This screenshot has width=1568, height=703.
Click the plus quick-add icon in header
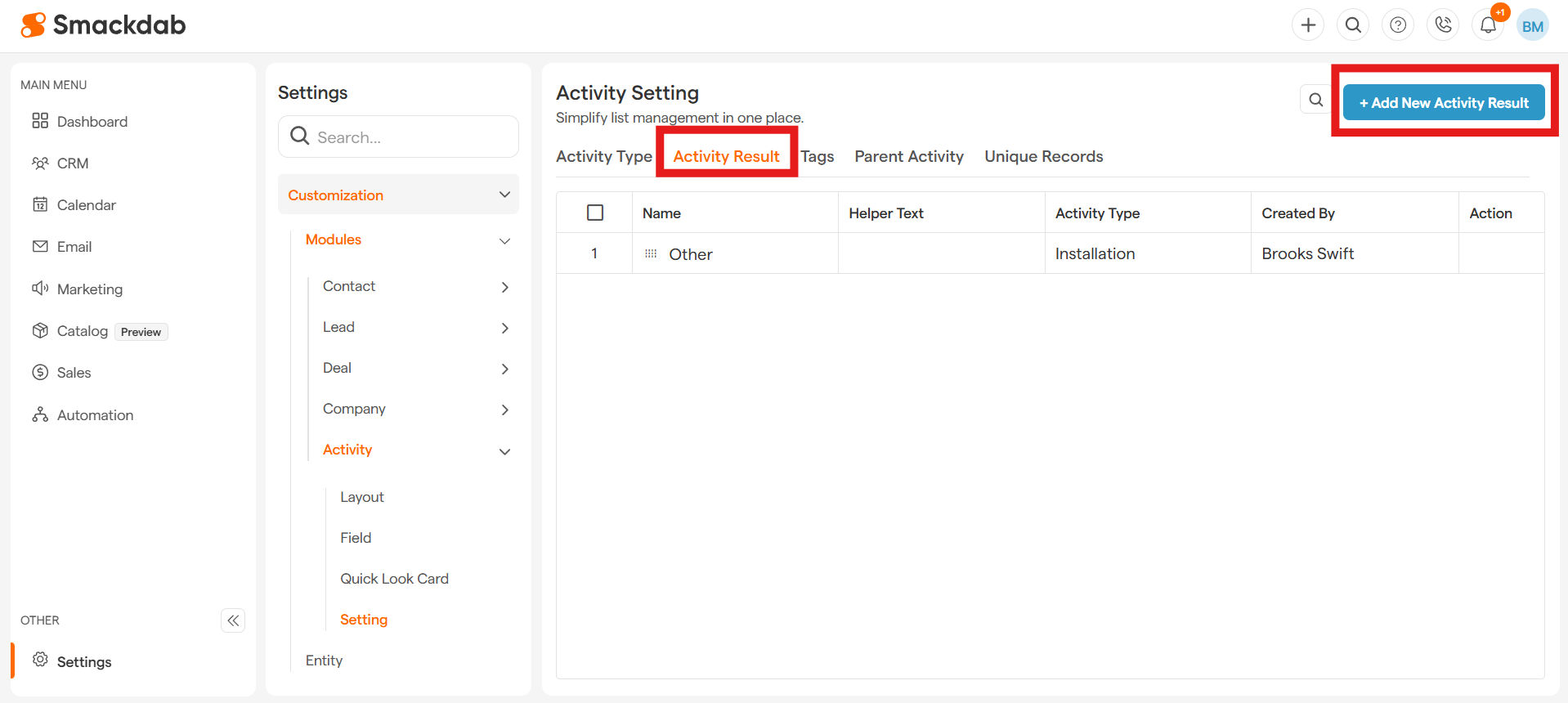coord(1308,25)
